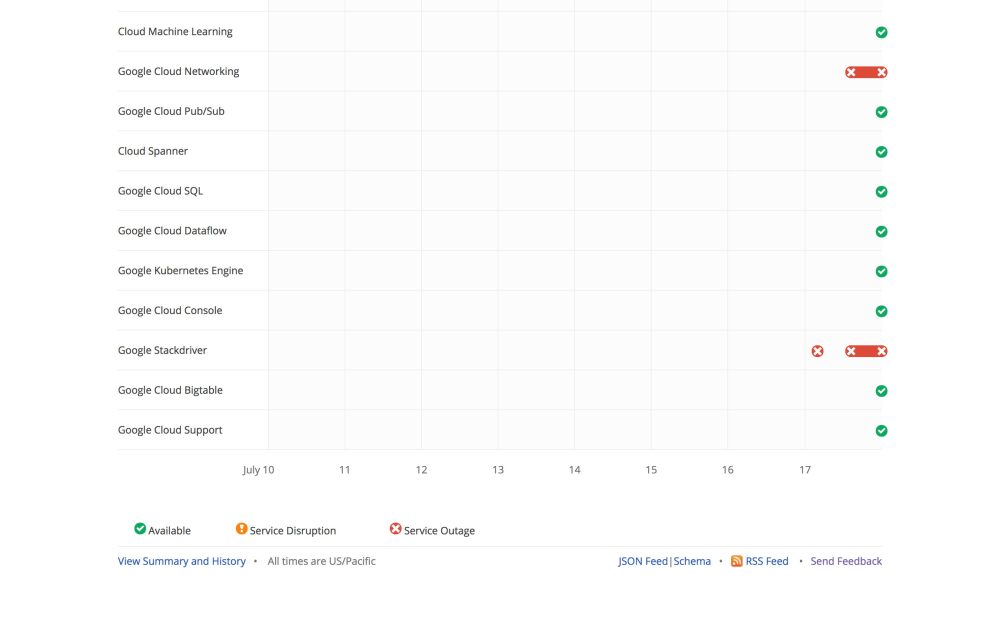Screen dimensions: 1000x625
Task: Click the green Available icon for Cloud Machine Learning
Action: (x=881, y=31)
